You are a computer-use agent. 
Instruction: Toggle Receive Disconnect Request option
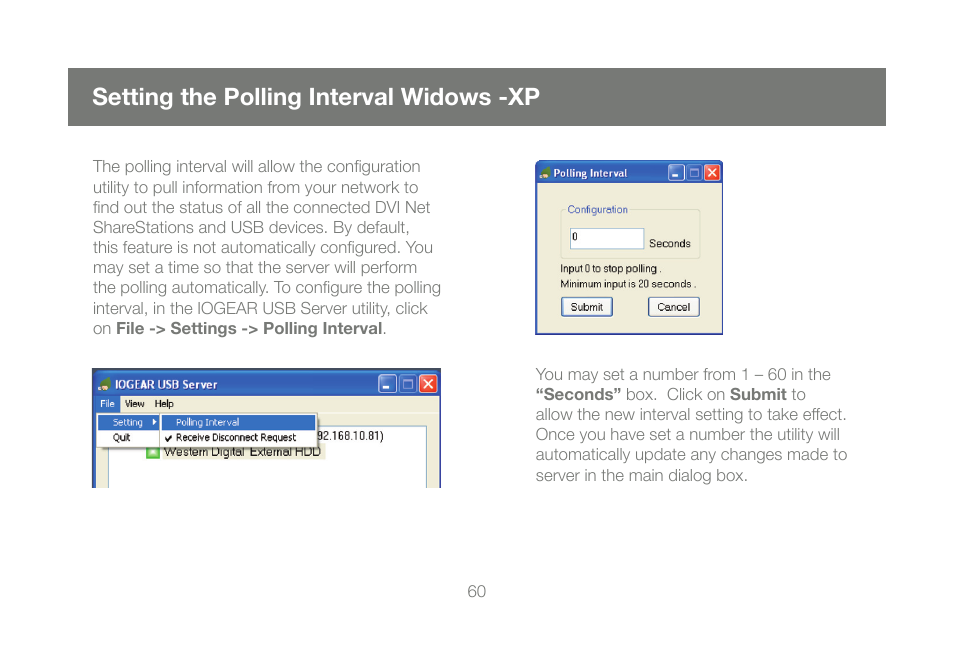(238, 437)
